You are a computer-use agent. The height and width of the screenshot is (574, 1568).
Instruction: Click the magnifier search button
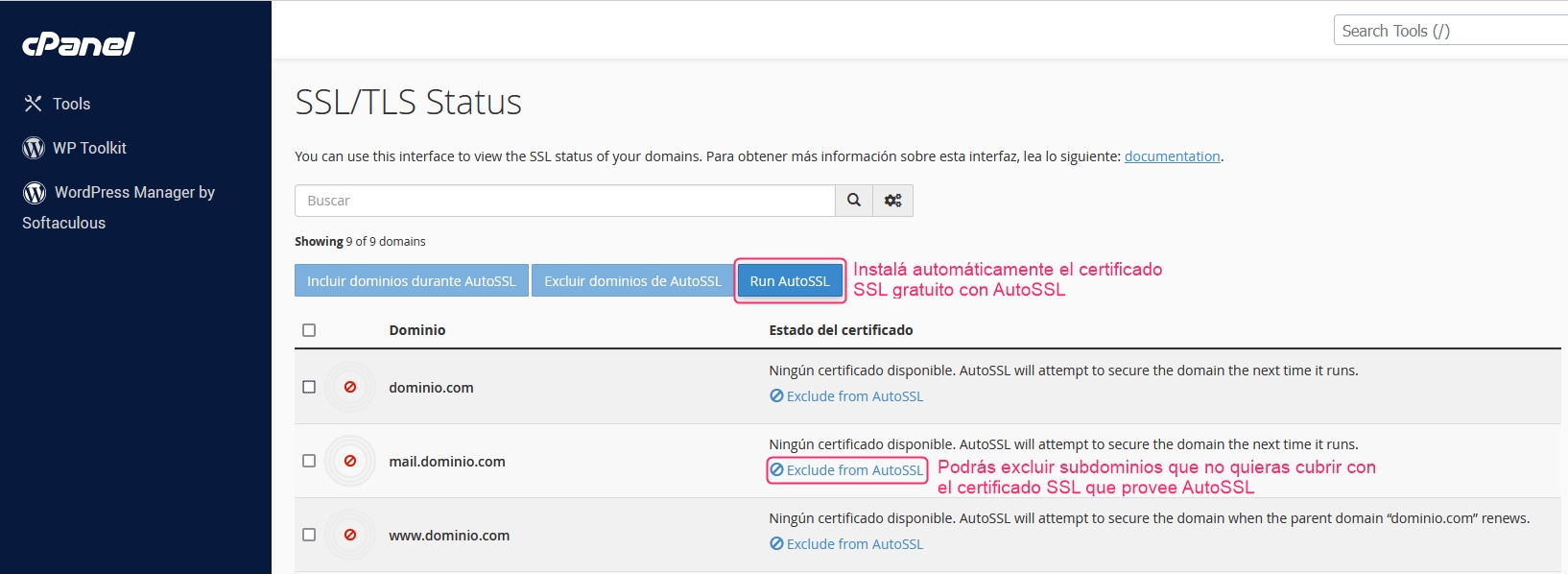click(x=853, y=201)
